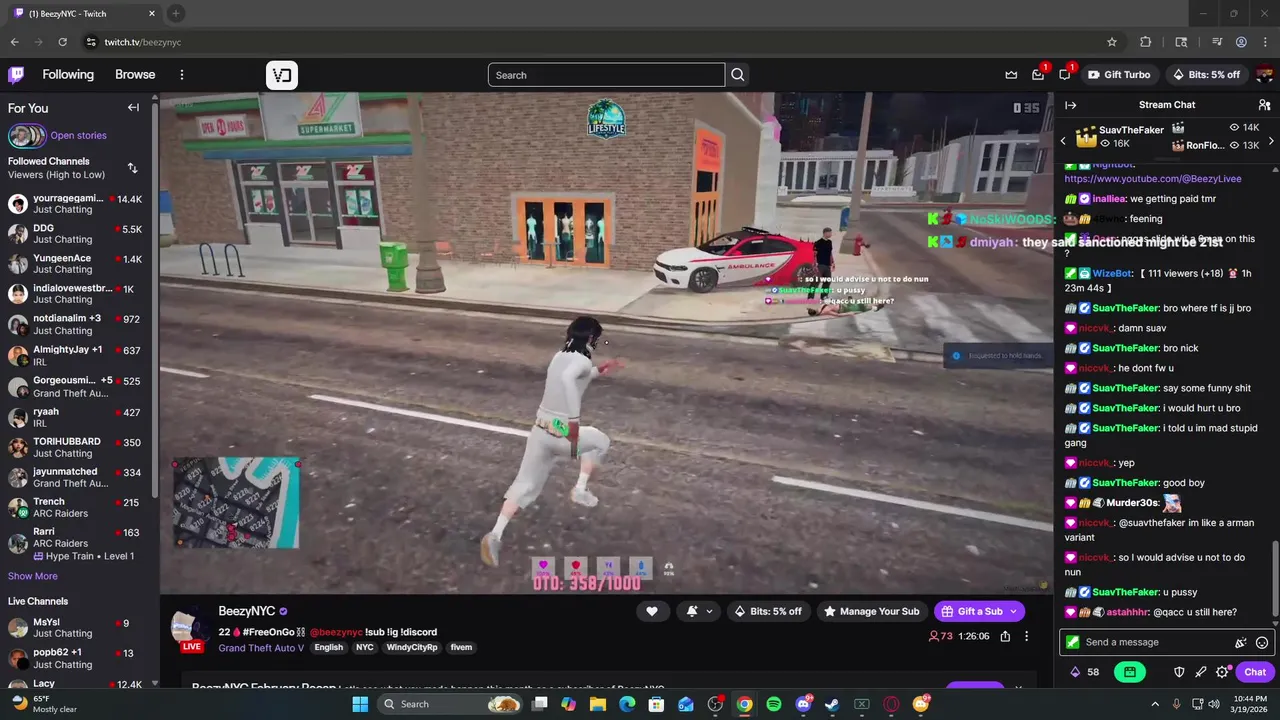The width and height of the screenshot is (1280, 720).
Task: Expand the Show More channels list
Action: [x=33, y=576]
